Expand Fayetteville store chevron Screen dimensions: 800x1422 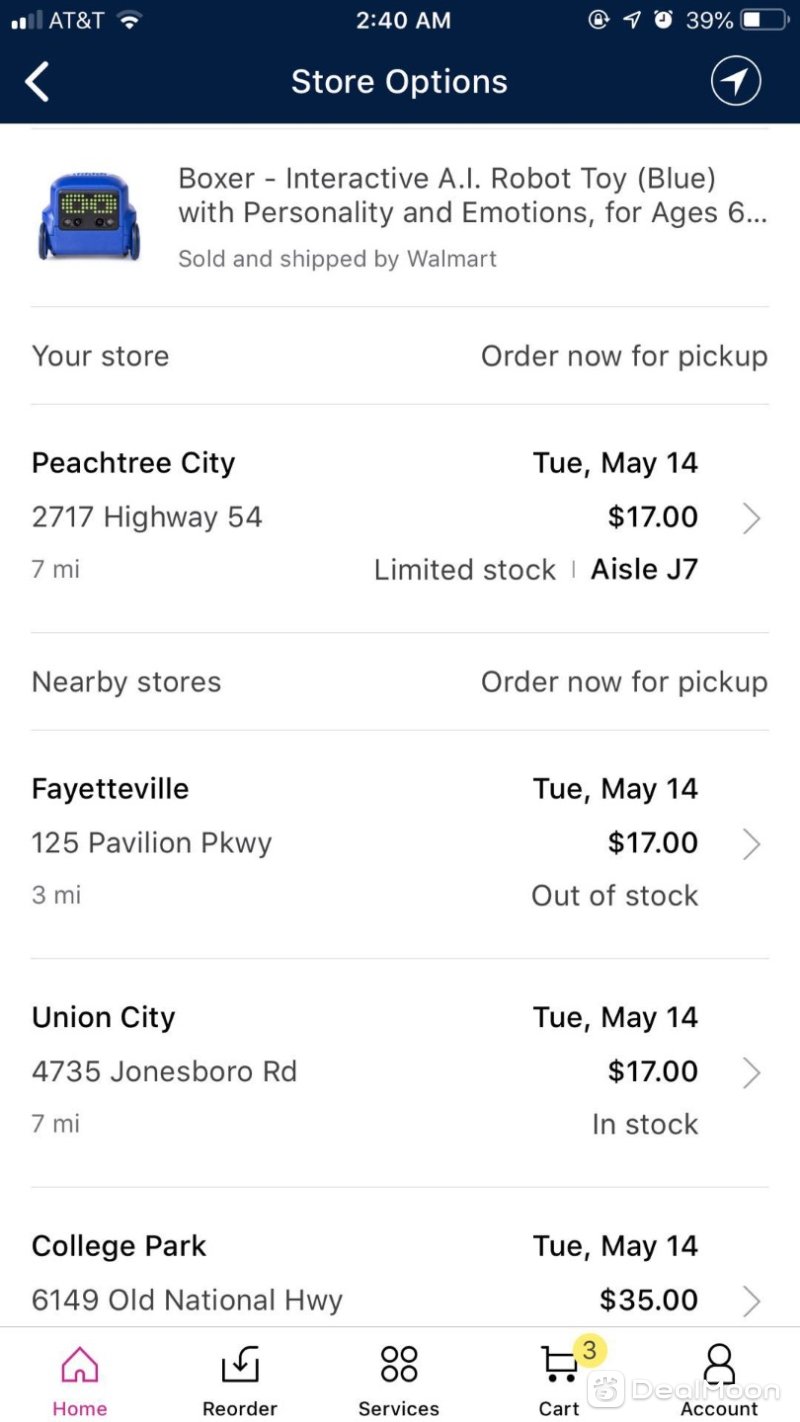pyautogui.click(x=752, y=844)
